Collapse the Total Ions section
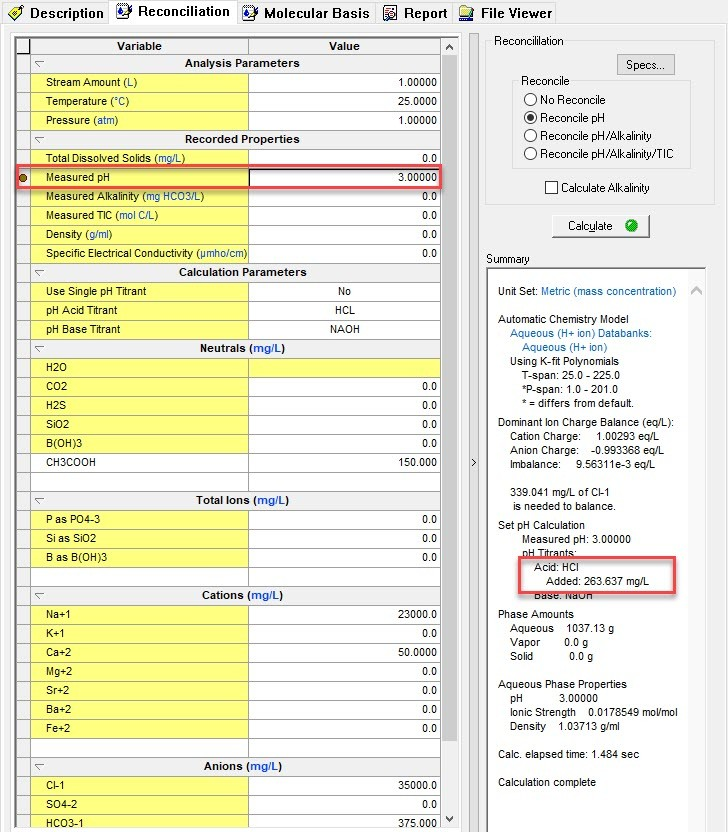This screenshot has height=832, width=728. [x=39, y=500]
